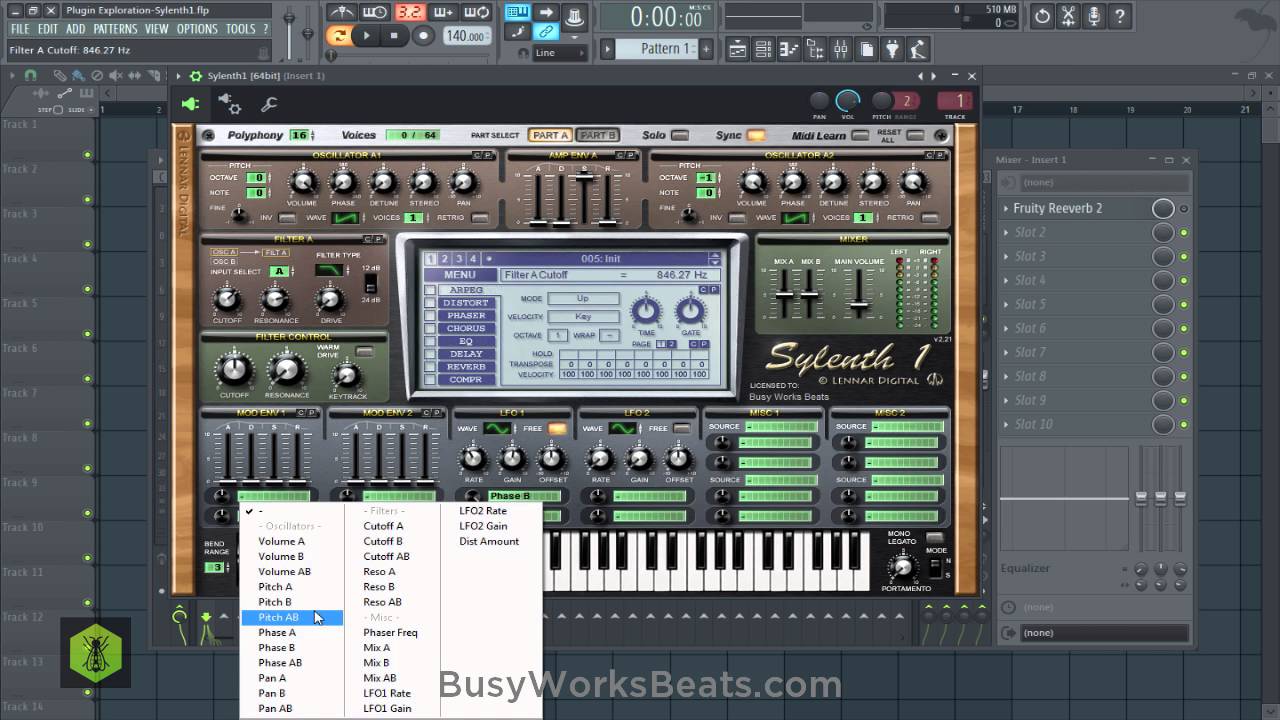This screenshot has width=1280, height=720.
Task: Click the PART B select button
Action: click(x=598, y=135)
